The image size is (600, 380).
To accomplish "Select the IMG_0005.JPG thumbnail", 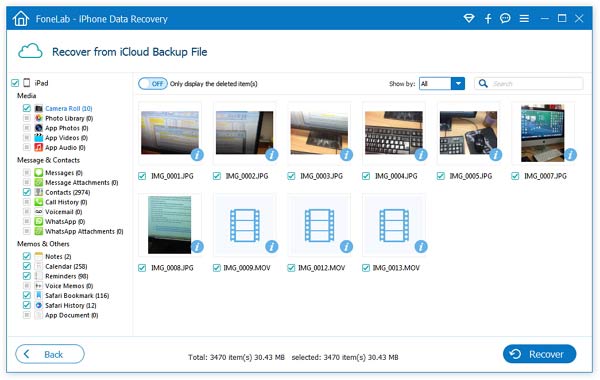I will click(x=468, y=133).
